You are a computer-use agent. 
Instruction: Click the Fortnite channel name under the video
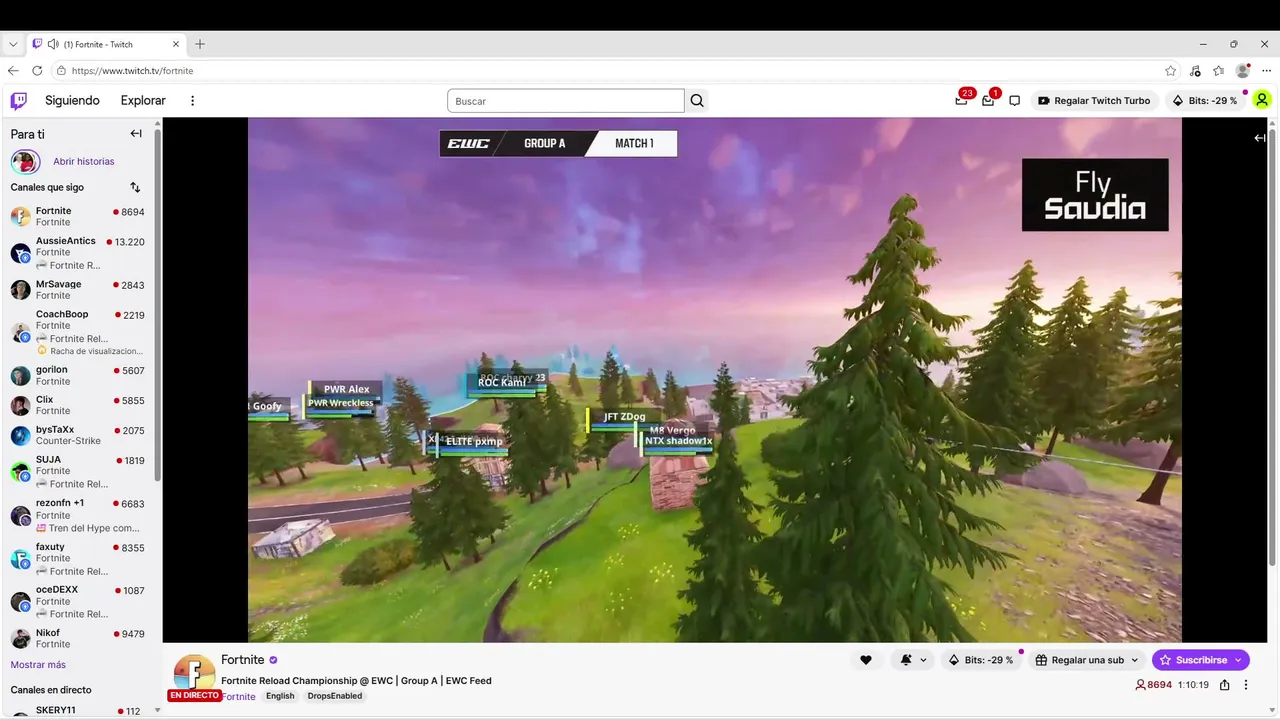242,660
